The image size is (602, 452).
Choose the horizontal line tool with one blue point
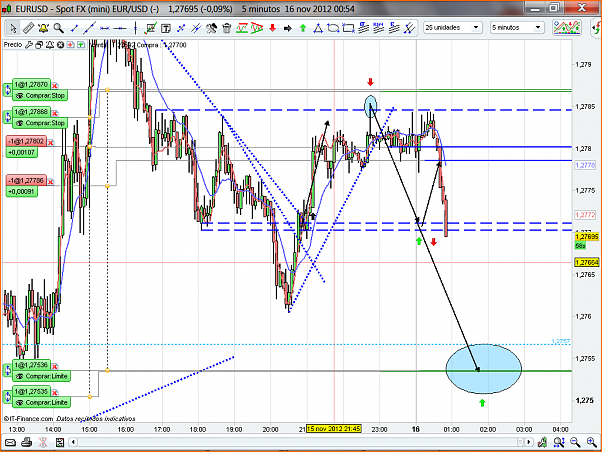tap(120, 28)
